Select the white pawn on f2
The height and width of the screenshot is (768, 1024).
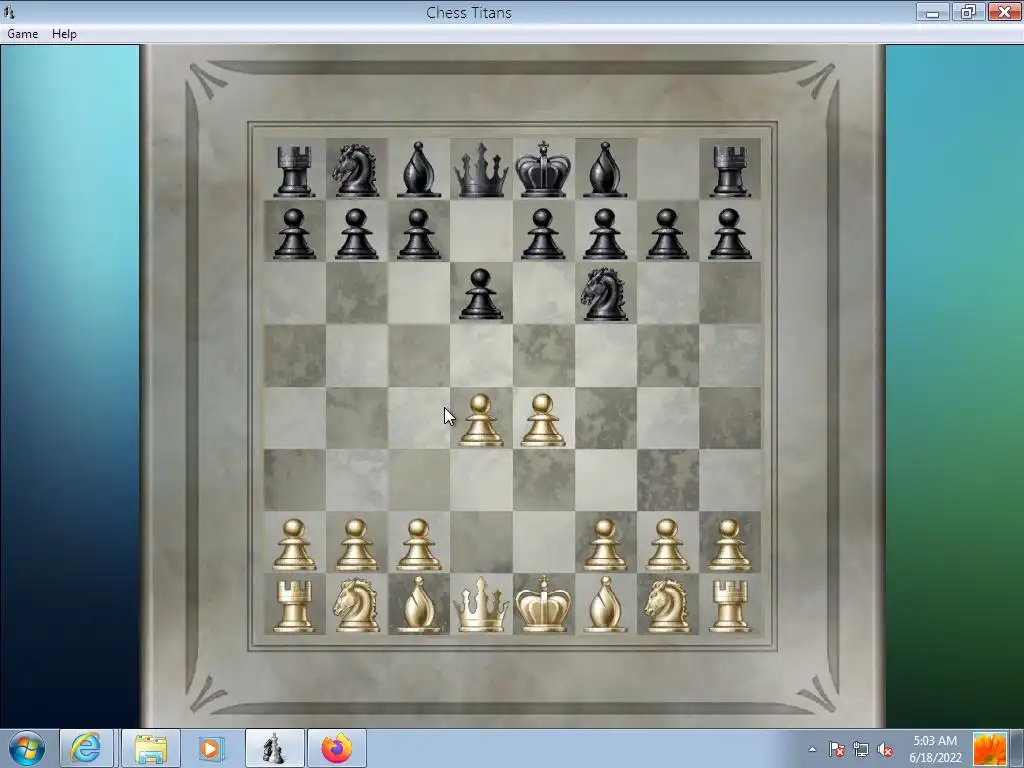click(x=605, y=545)
